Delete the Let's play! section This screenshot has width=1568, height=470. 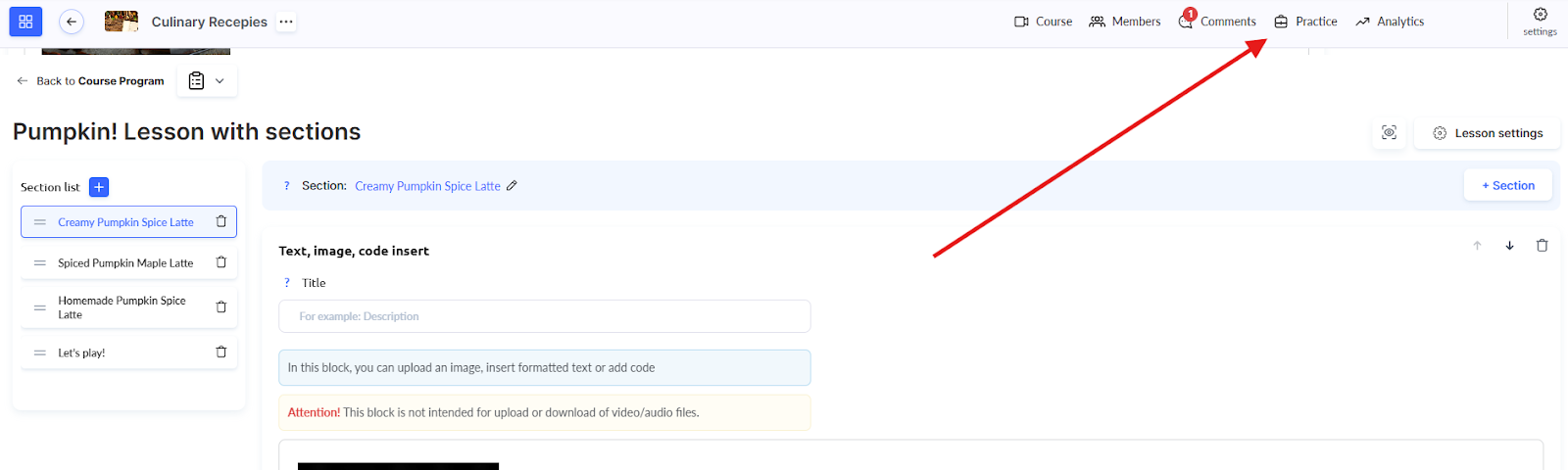click(221, 352)
